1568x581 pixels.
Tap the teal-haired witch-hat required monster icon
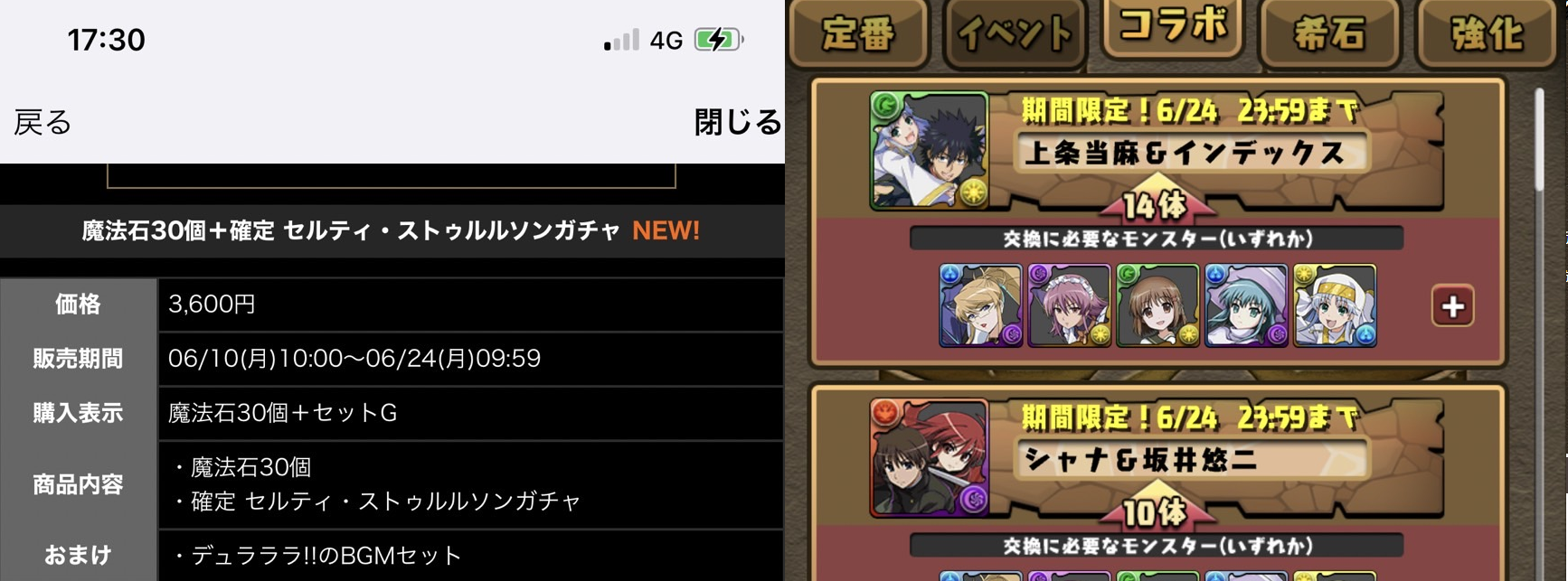[x=1246, y=305]
